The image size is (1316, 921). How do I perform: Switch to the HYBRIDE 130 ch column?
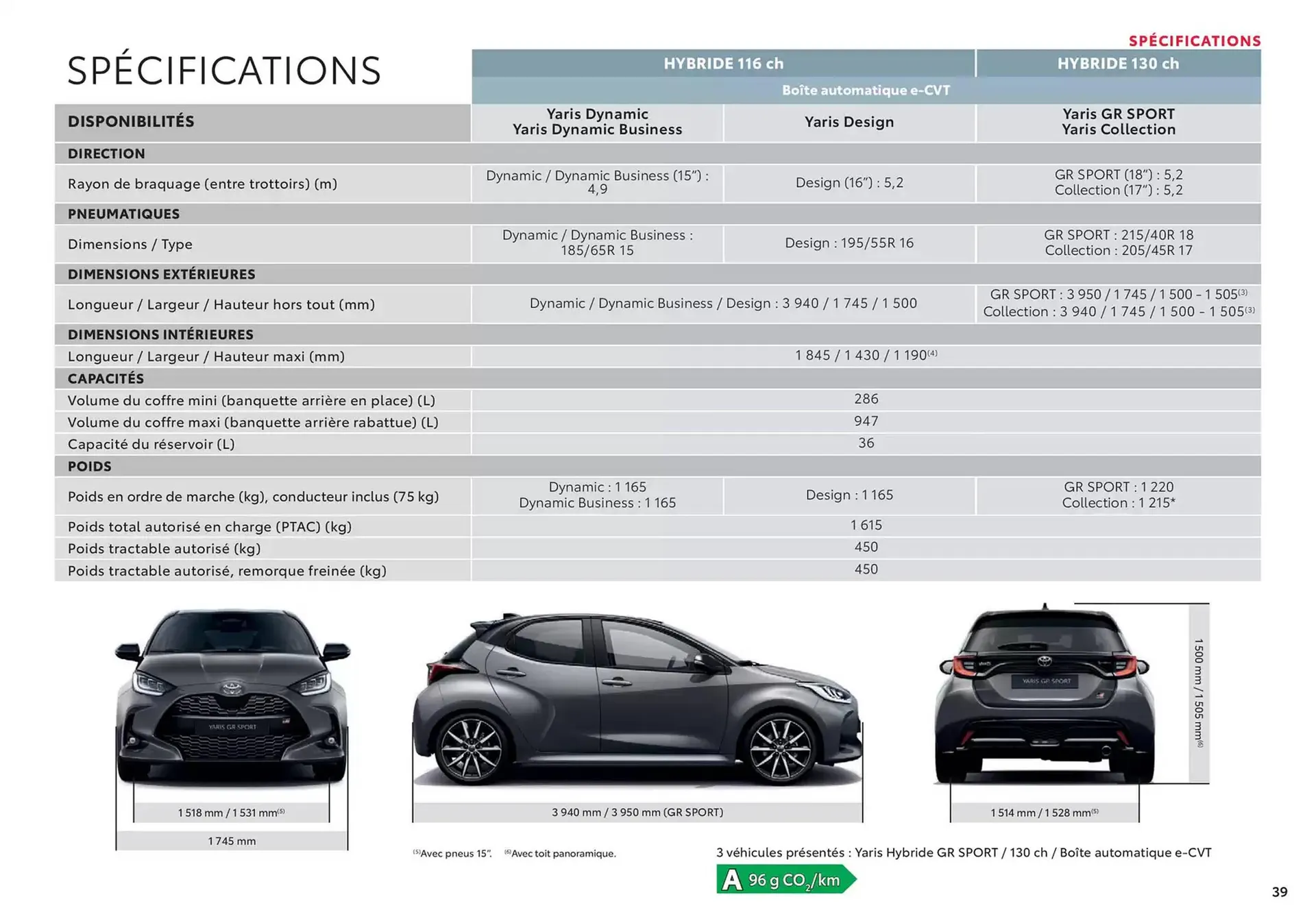pyautogui.click(x=1118, y=63)
